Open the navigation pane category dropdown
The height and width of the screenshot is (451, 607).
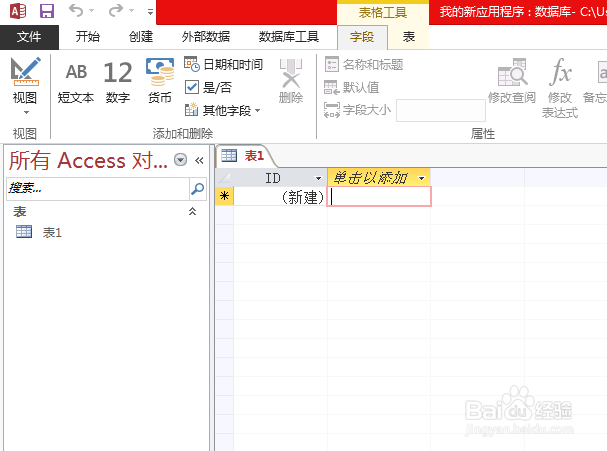(180, 159)
